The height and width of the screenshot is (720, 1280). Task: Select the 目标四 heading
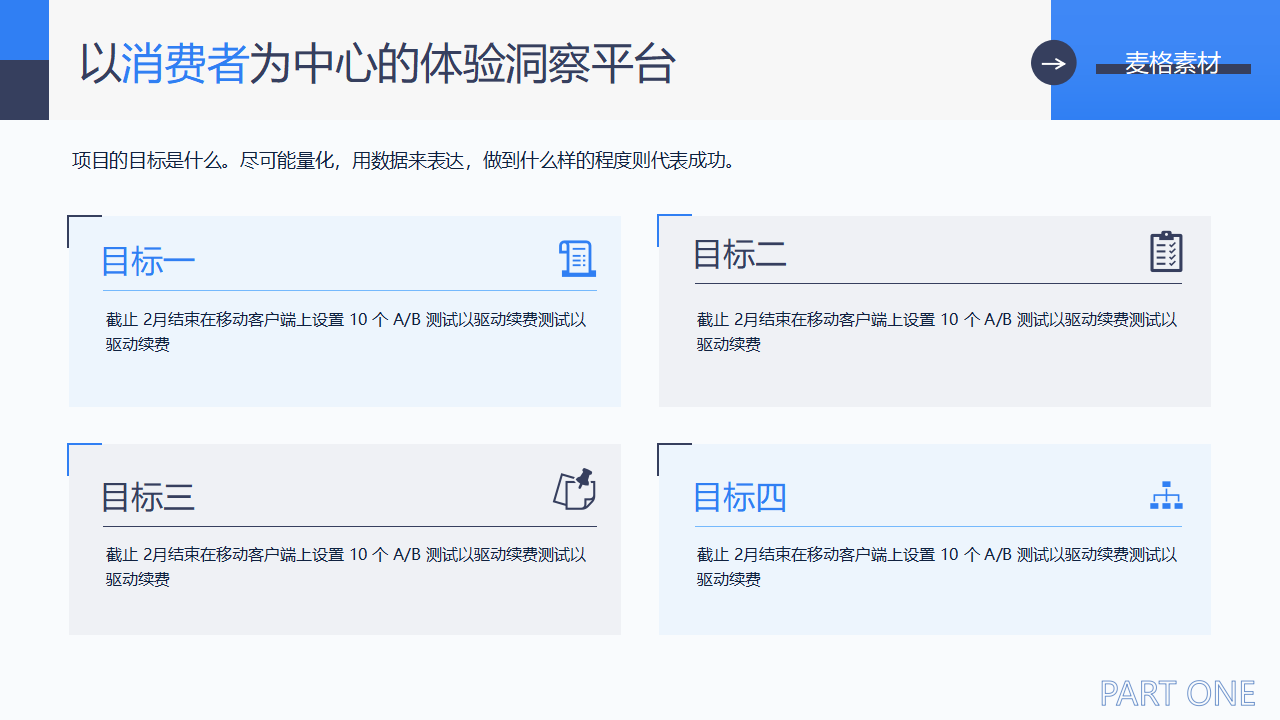coord(740,497)
